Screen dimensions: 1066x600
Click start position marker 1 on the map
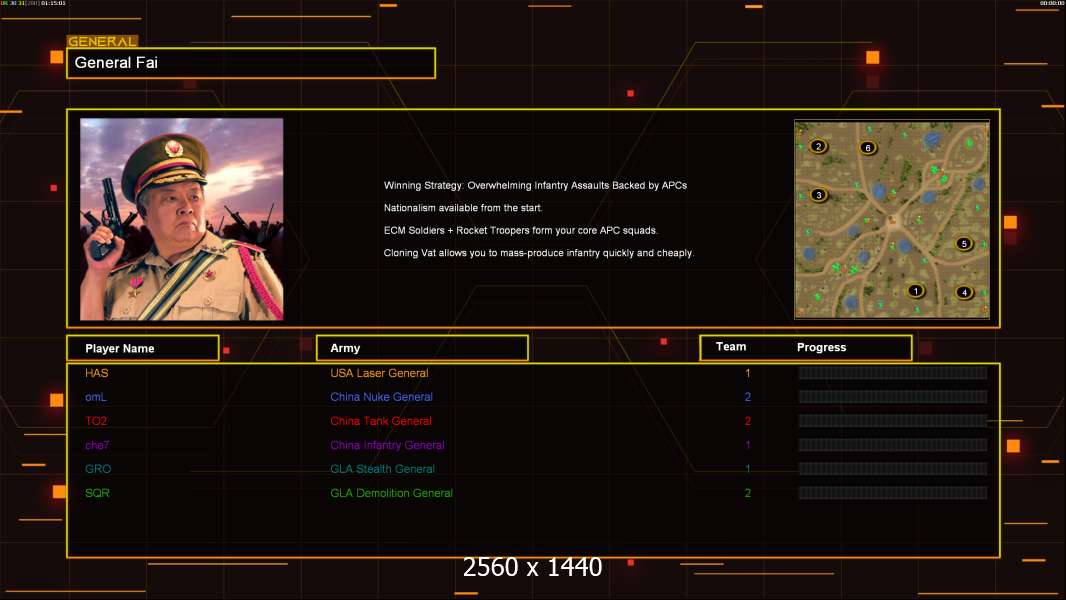(916, 291)
